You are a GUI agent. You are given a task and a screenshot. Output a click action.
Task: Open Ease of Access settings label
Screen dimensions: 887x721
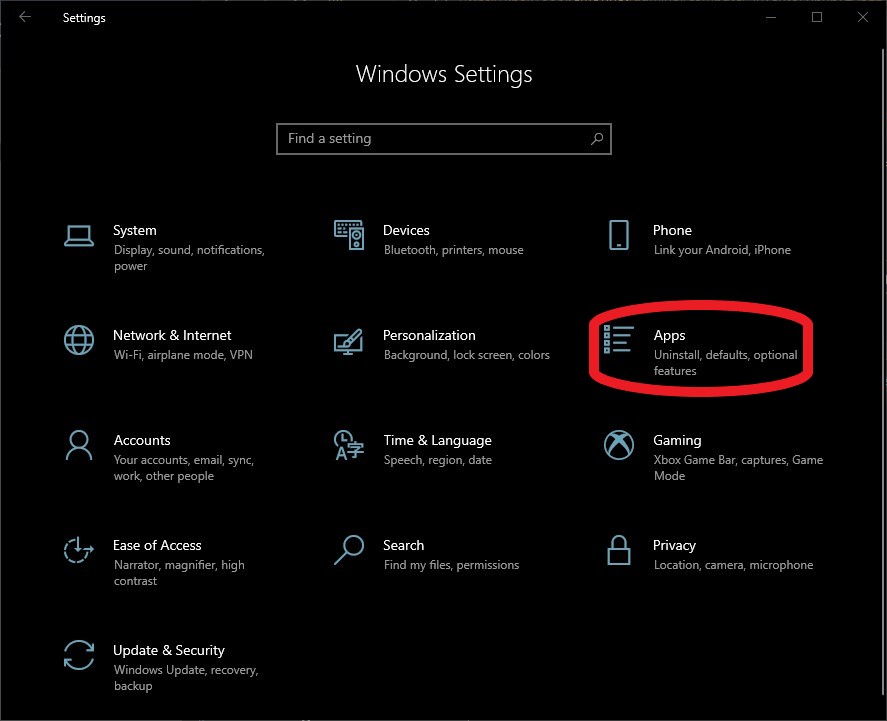pos(157,545)
